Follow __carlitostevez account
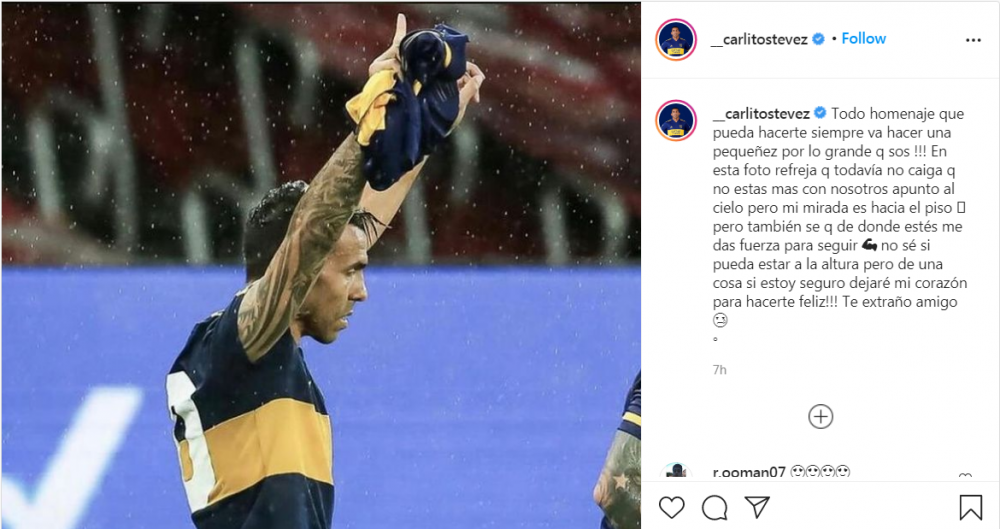 tap(864, 39)
